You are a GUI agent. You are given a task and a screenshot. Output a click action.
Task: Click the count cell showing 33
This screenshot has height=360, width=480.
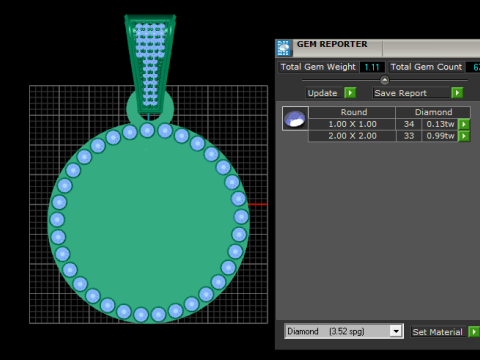click(409, 136)
